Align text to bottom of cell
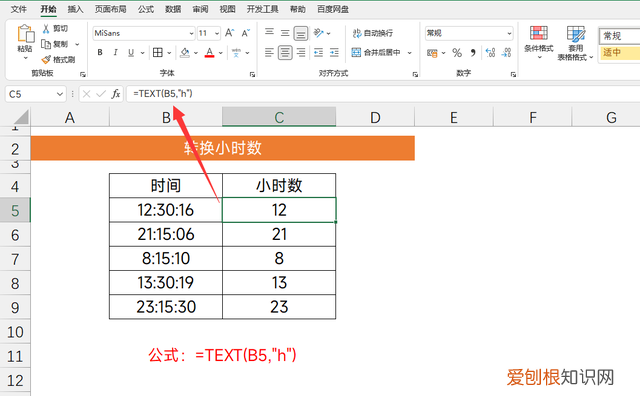 pyautogui.click(x=301, y=33)
